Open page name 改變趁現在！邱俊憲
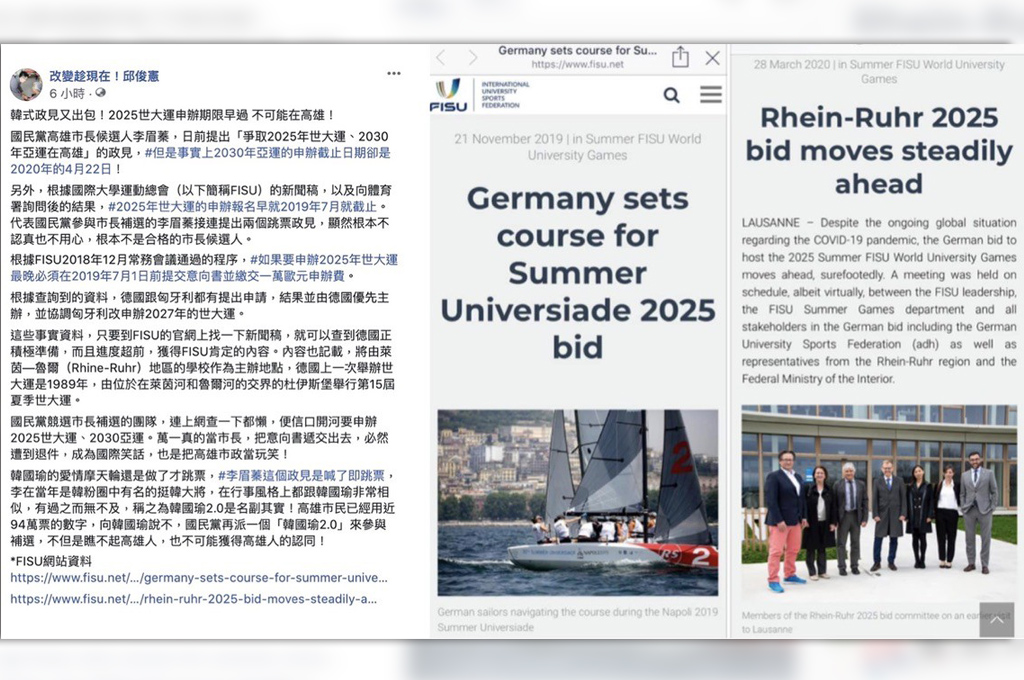 coord(105,75)
